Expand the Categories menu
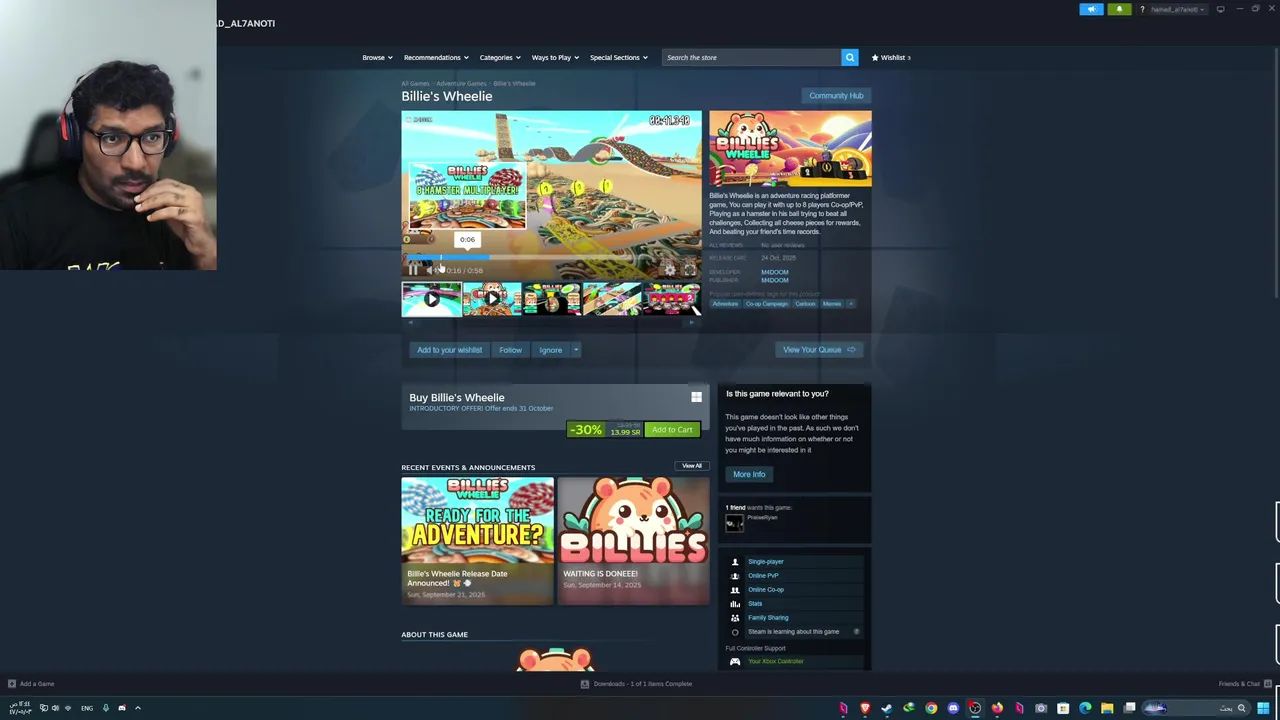This screenshot has width=1280, height=720. [500, 57]
